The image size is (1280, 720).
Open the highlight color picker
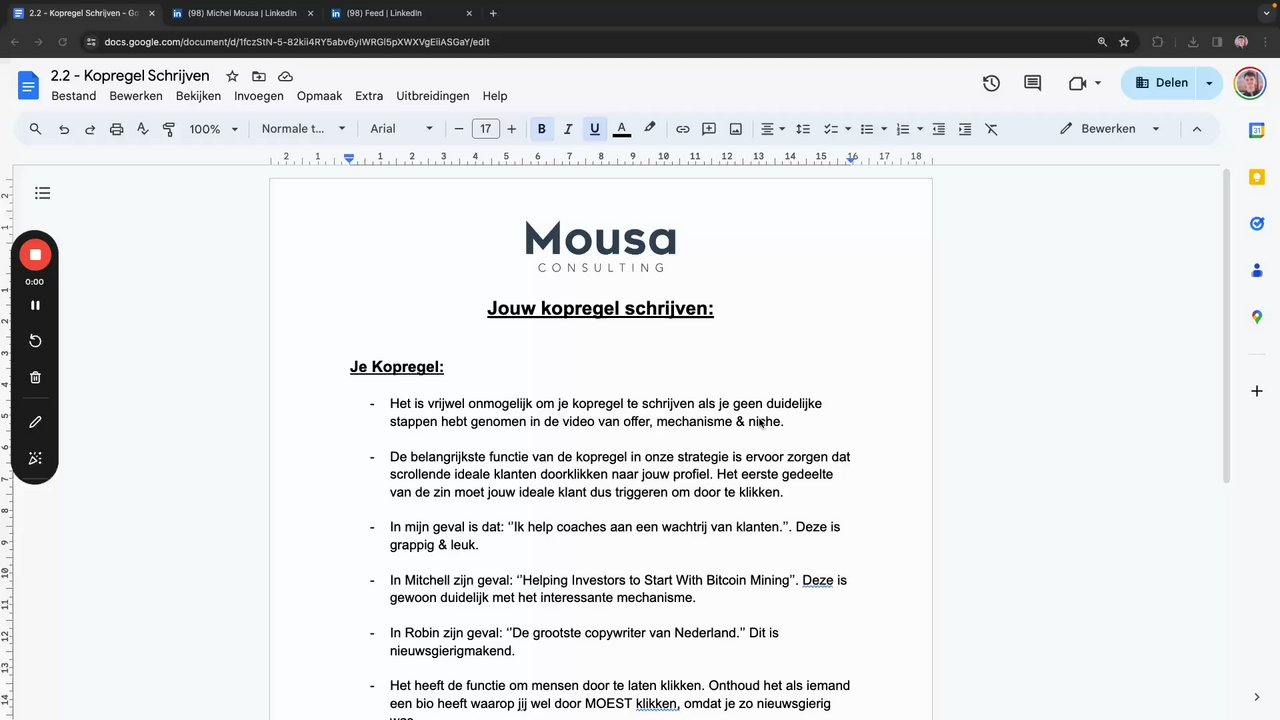pyautogui.click(x=650, y=129)
